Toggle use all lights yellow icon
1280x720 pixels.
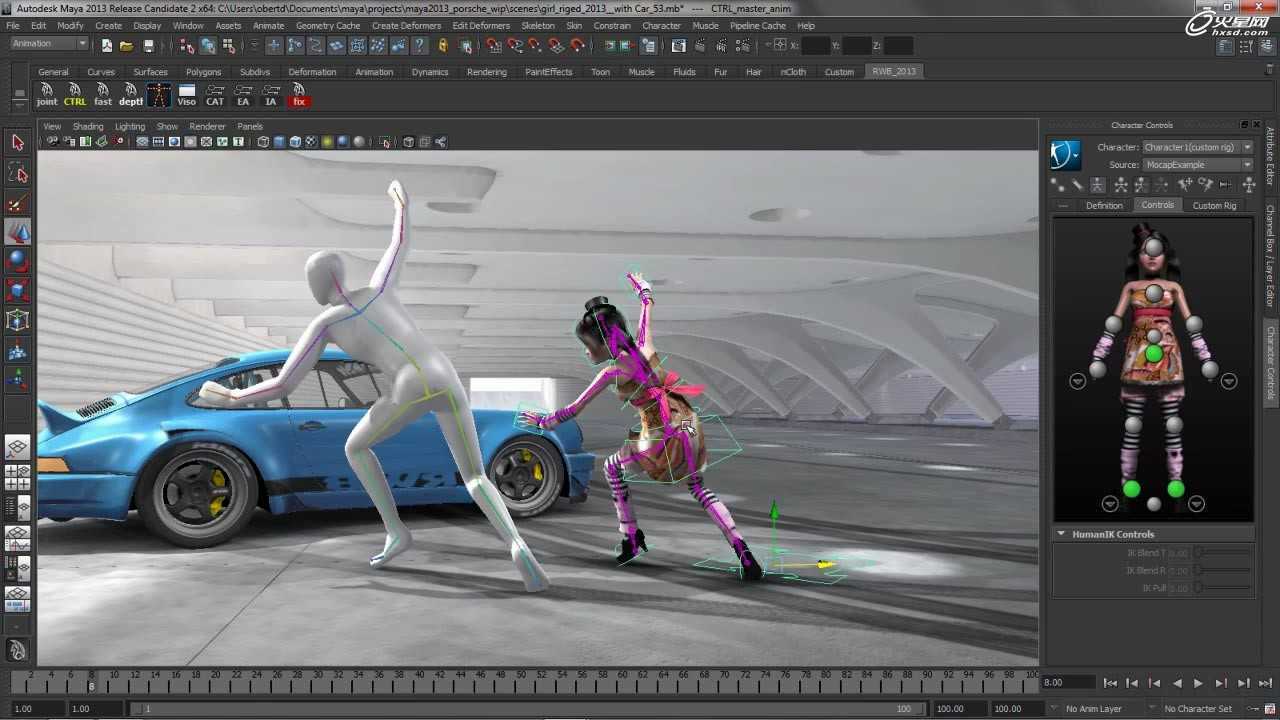327,142
